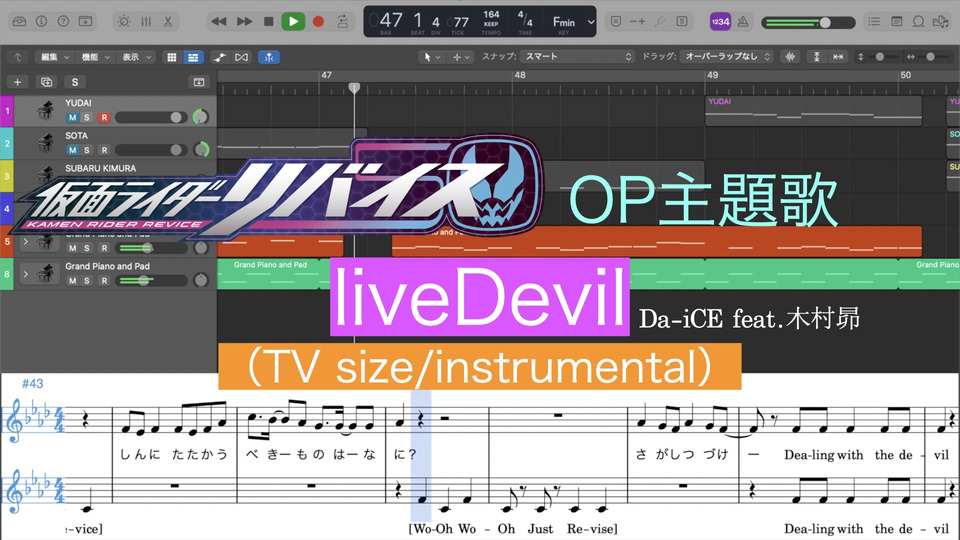Unmute the YUDAI track
The image size is (960, 540).
click(x=72, y=118)
